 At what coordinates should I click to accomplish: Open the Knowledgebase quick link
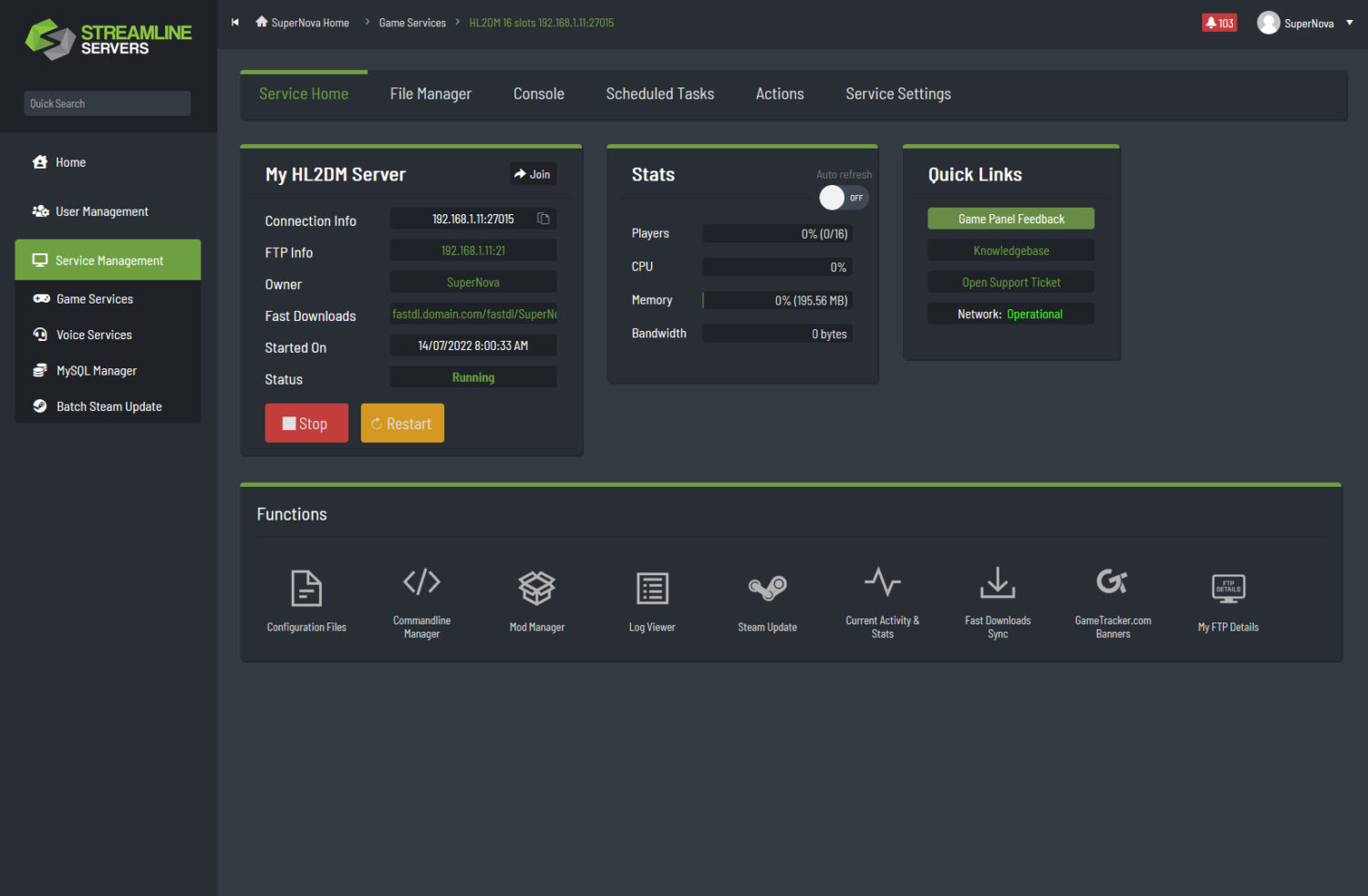click(1011, 251)
